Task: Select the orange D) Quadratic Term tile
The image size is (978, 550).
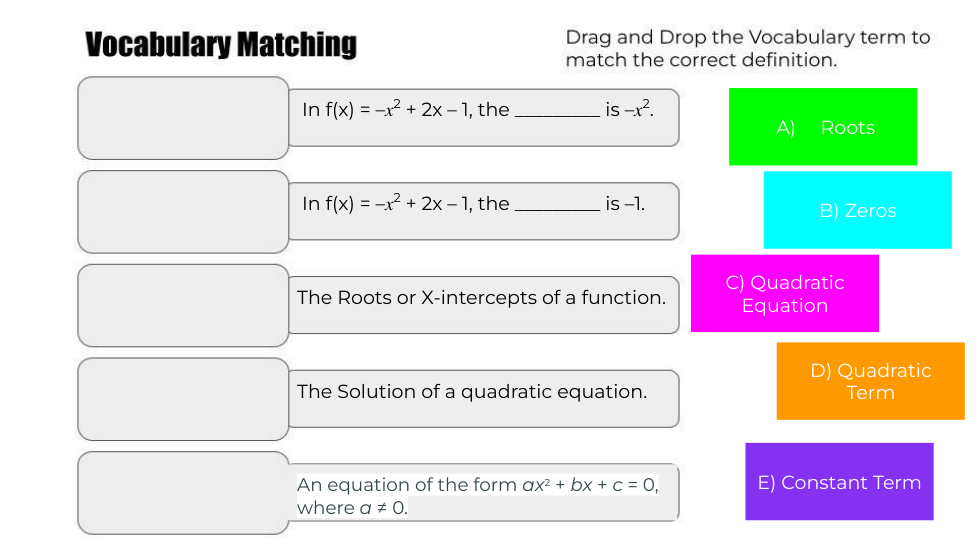Action: tap(870, 381)
